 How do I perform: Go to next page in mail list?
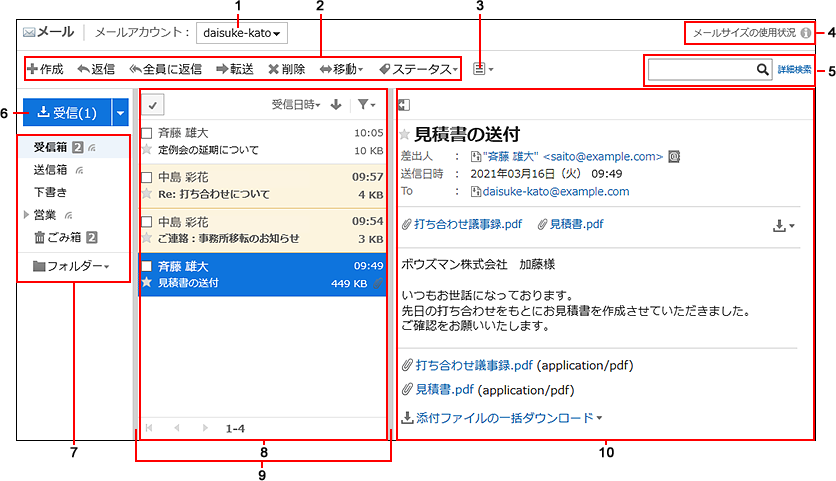click(x=205, y=428)
